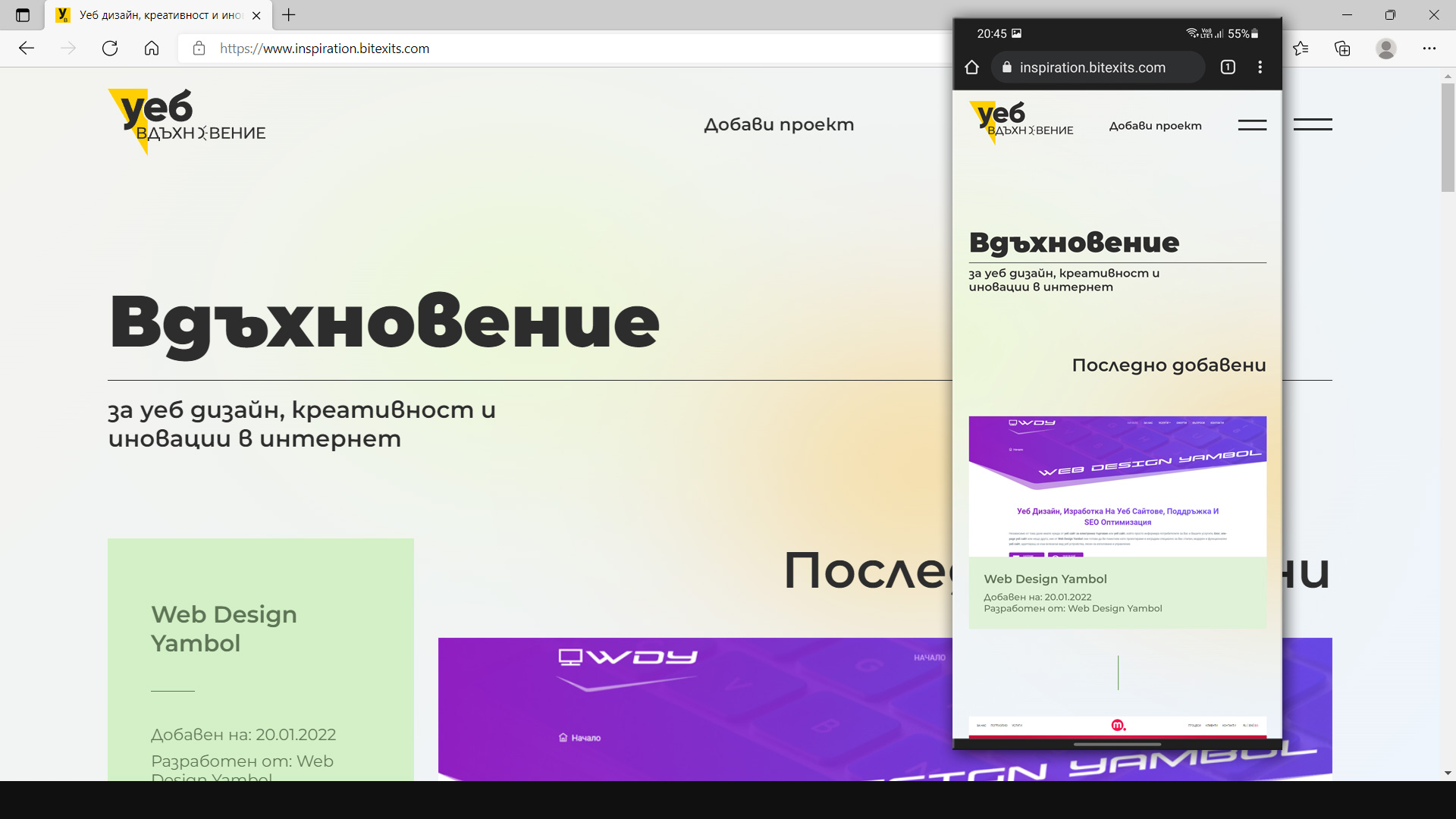Restore down the browser window
The height and width of the screenshot is (819, 1456).
click(1390, 15)
